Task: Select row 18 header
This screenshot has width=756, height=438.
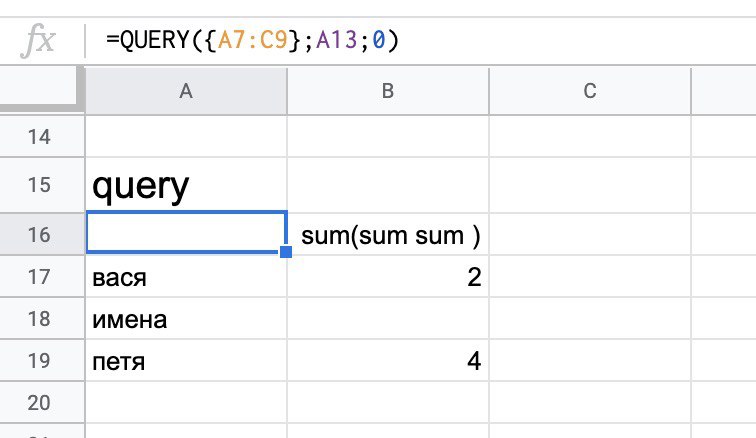Action: pyautogui.click(x=40, y=319)
